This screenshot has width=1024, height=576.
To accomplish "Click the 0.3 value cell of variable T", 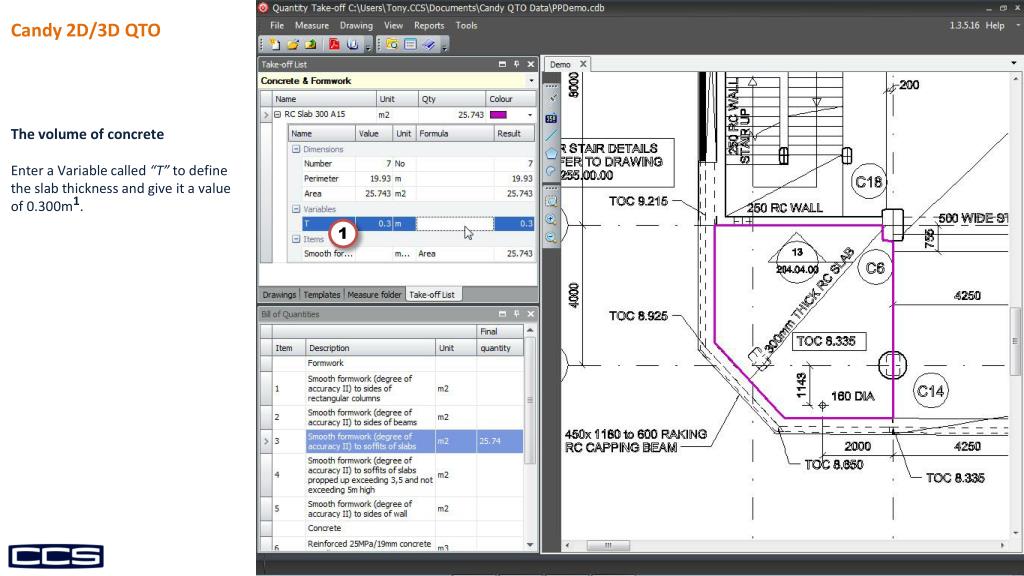I will pyautogui.click(x=374, y=224).
